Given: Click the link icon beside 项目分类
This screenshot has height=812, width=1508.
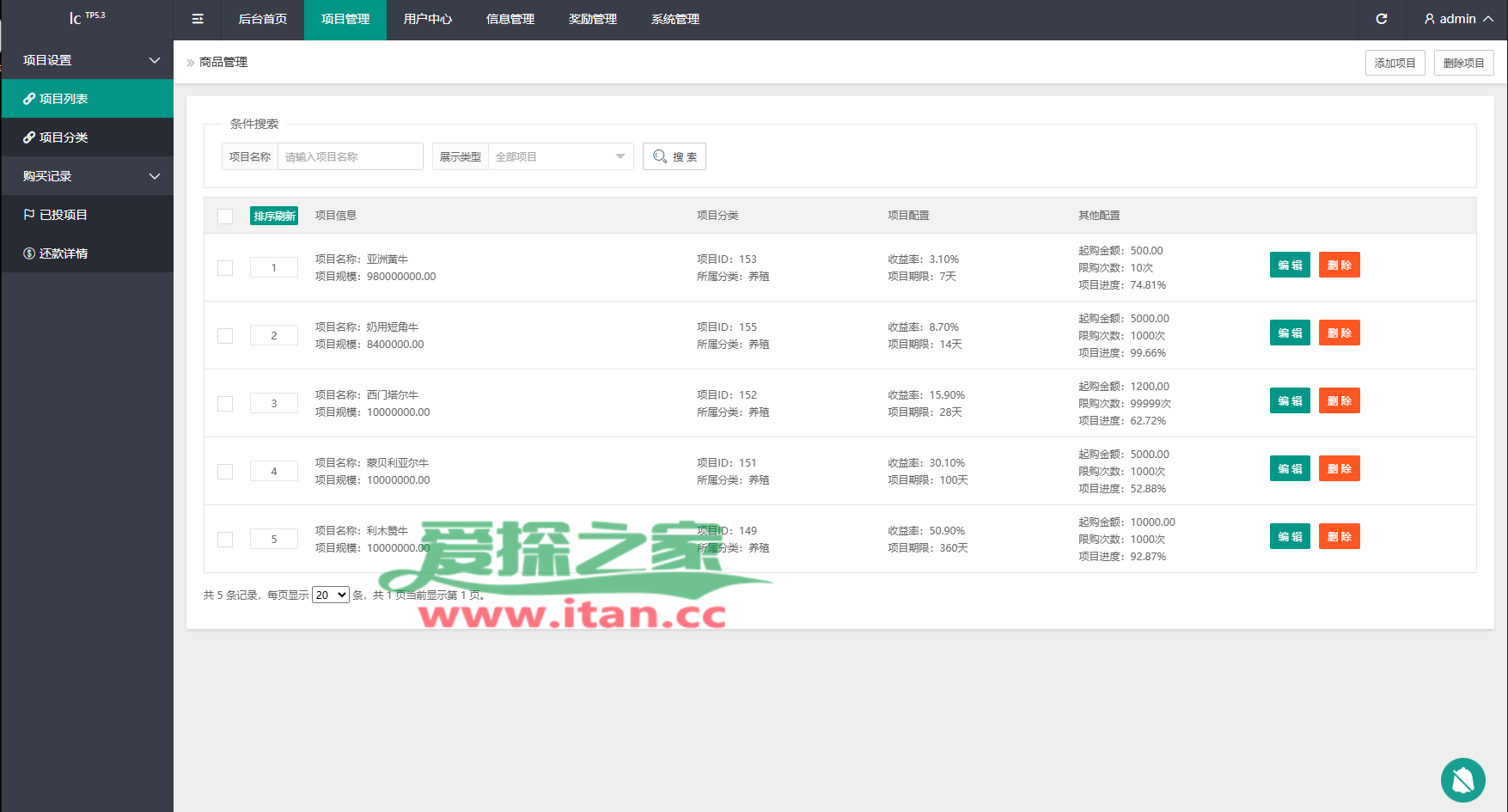Looking at the screenshot, I should click(x=29, y=137).
